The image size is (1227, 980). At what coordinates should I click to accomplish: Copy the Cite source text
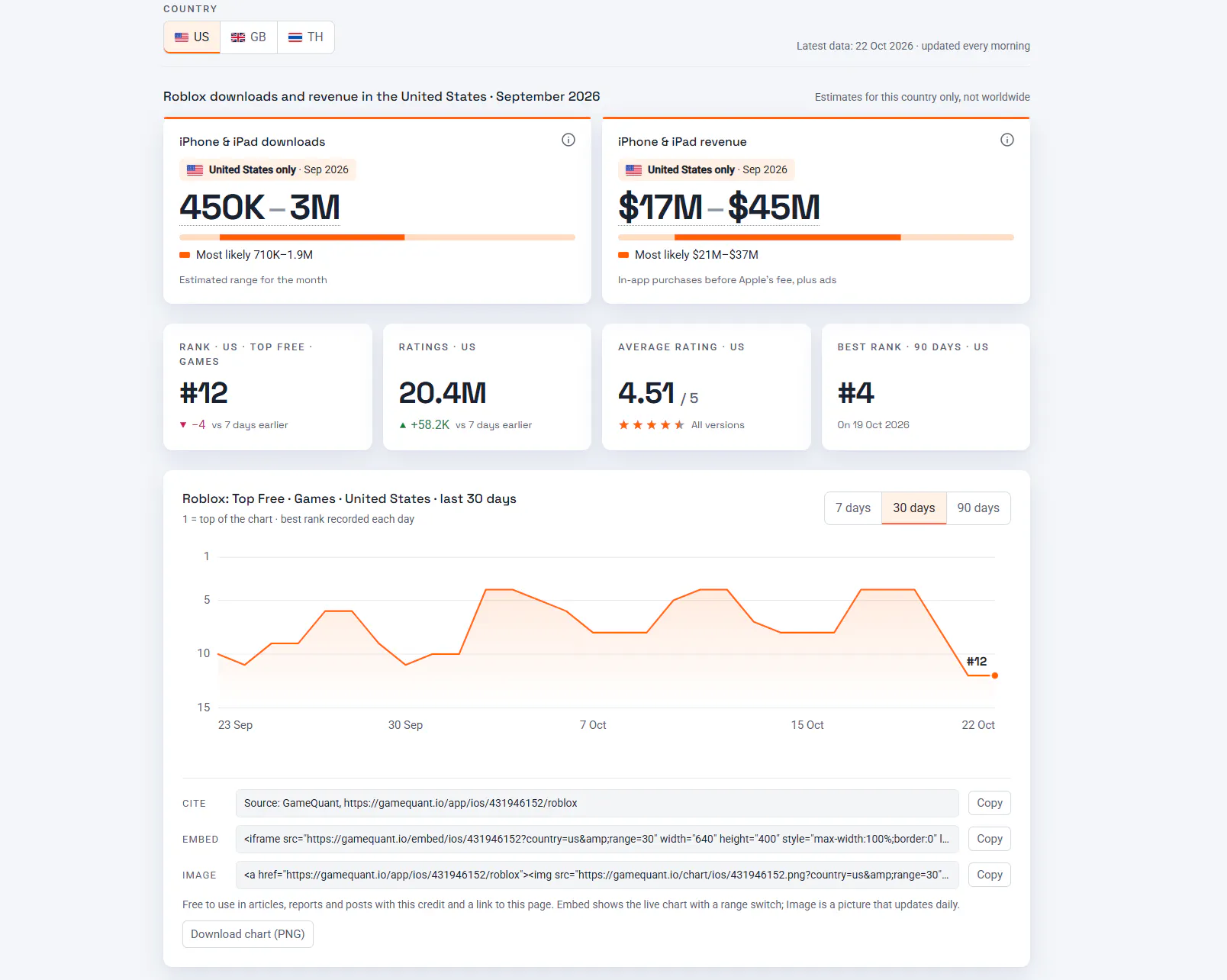coord(990,803)
